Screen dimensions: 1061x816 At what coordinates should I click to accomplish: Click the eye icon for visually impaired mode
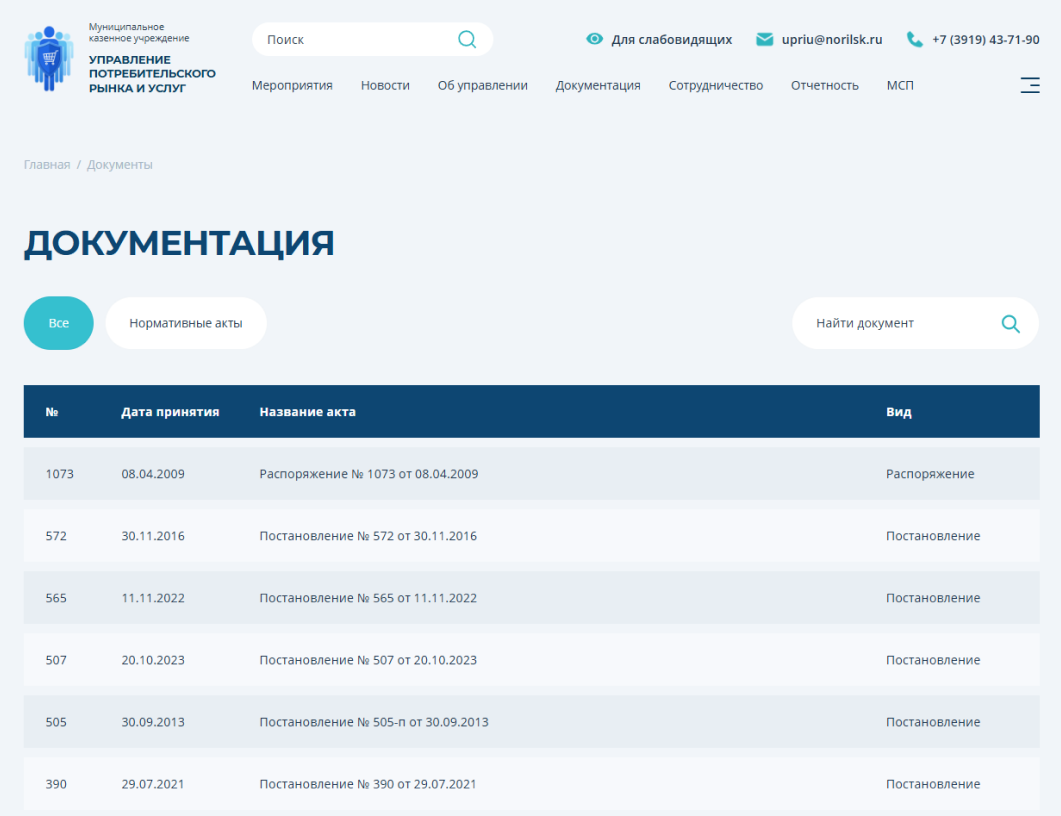tap(594, 39)
